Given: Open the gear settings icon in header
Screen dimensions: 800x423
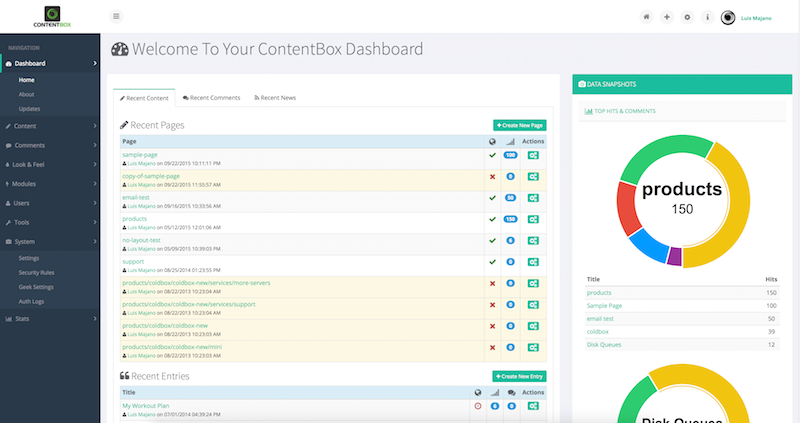Looking at the screenshot, I should (686, 17).
